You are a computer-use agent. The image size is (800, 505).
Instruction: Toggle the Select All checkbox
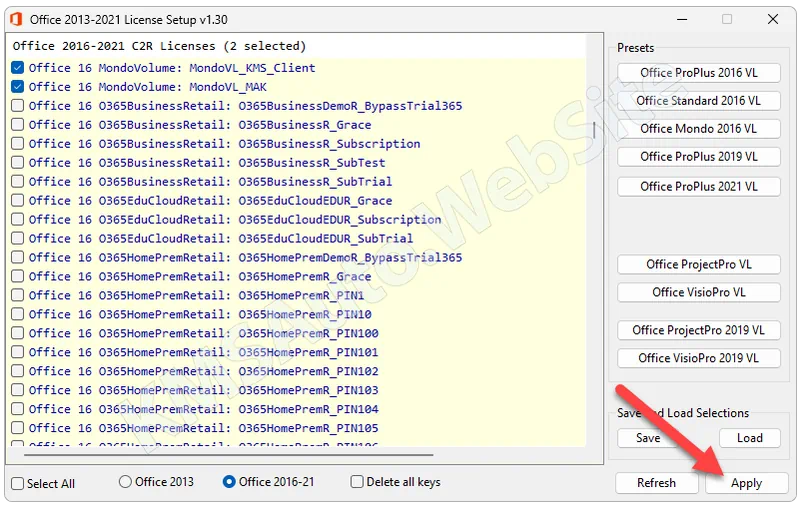(x=18, y=484)
